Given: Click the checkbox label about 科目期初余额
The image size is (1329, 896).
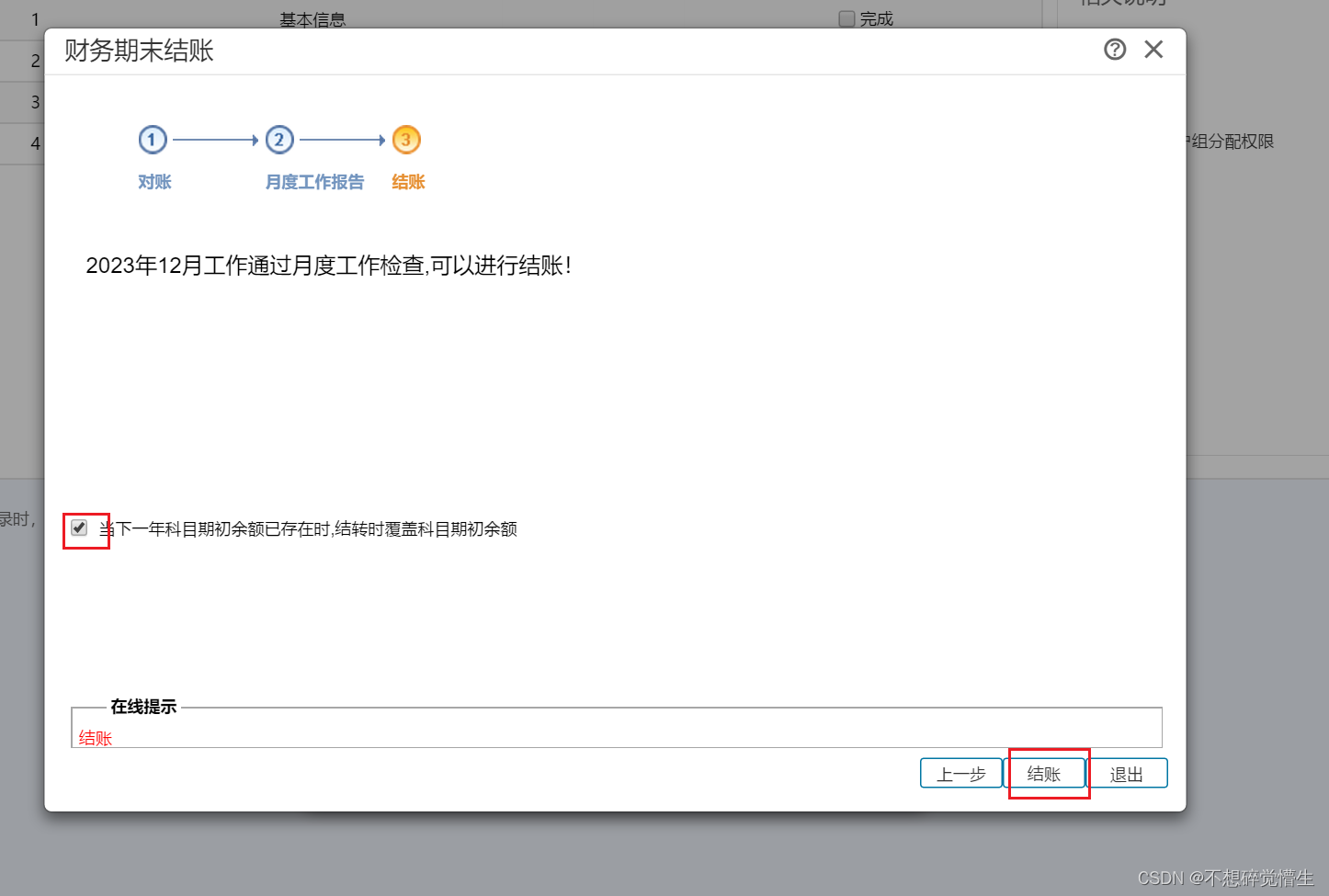Looking at the screenshot, I should [x=308, y=528].
